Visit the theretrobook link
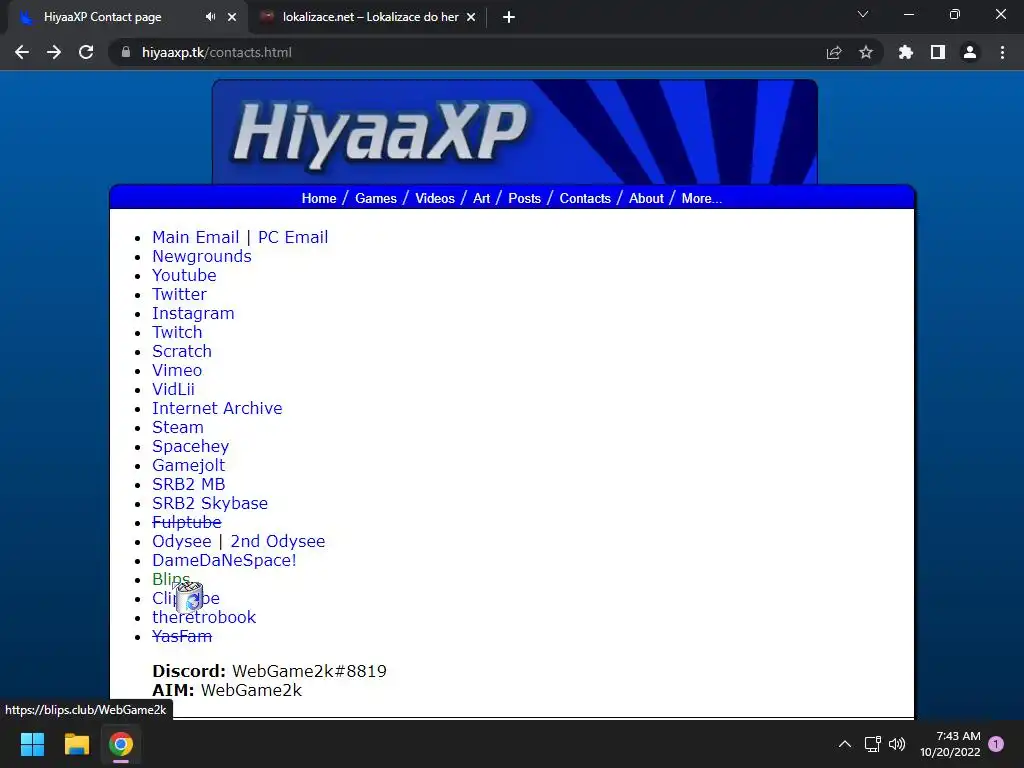The height and width of the screenshot is (768, 1024). [204, 617]
